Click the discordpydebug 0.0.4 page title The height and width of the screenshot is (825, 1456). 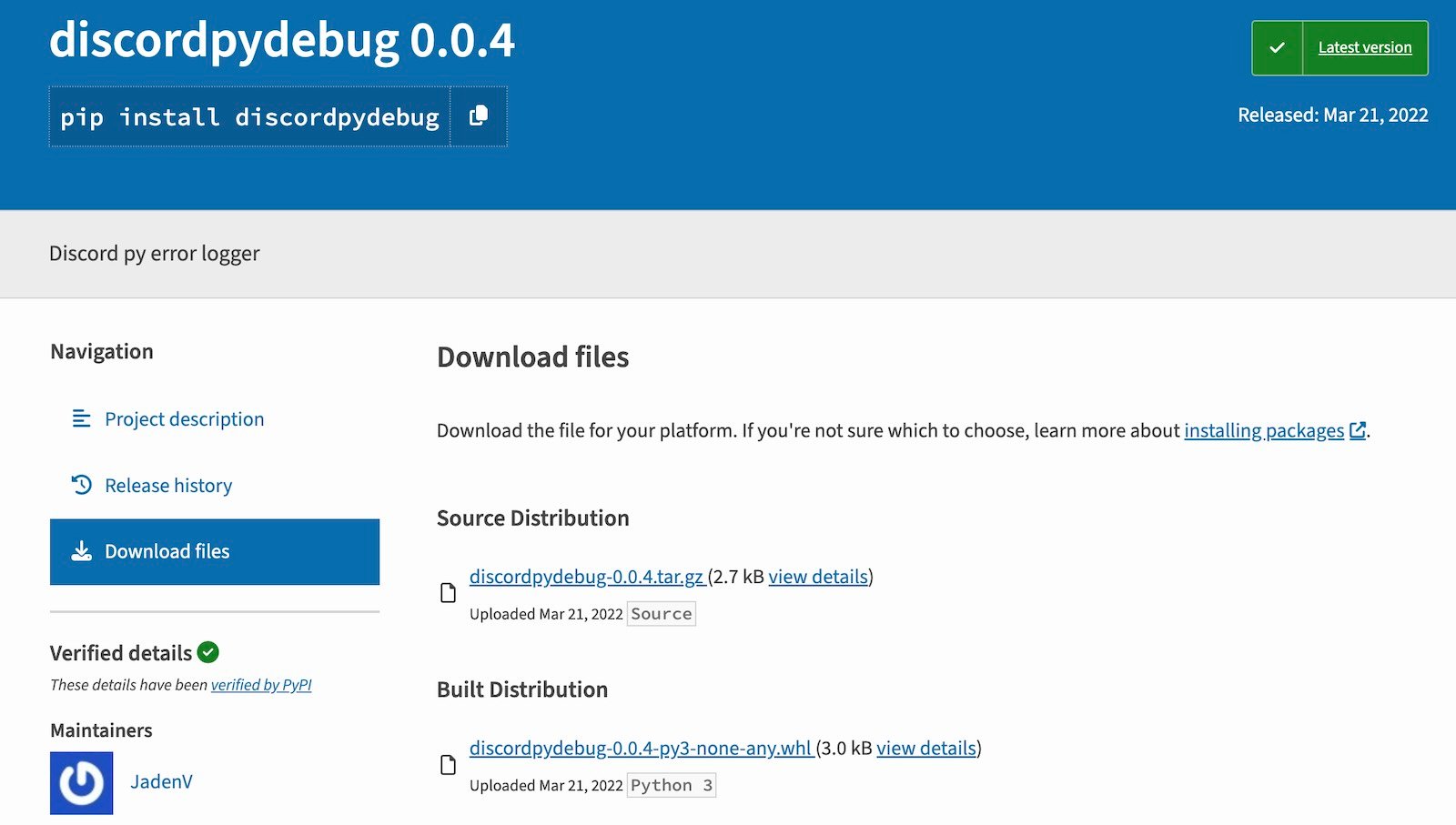coord(282,41)
